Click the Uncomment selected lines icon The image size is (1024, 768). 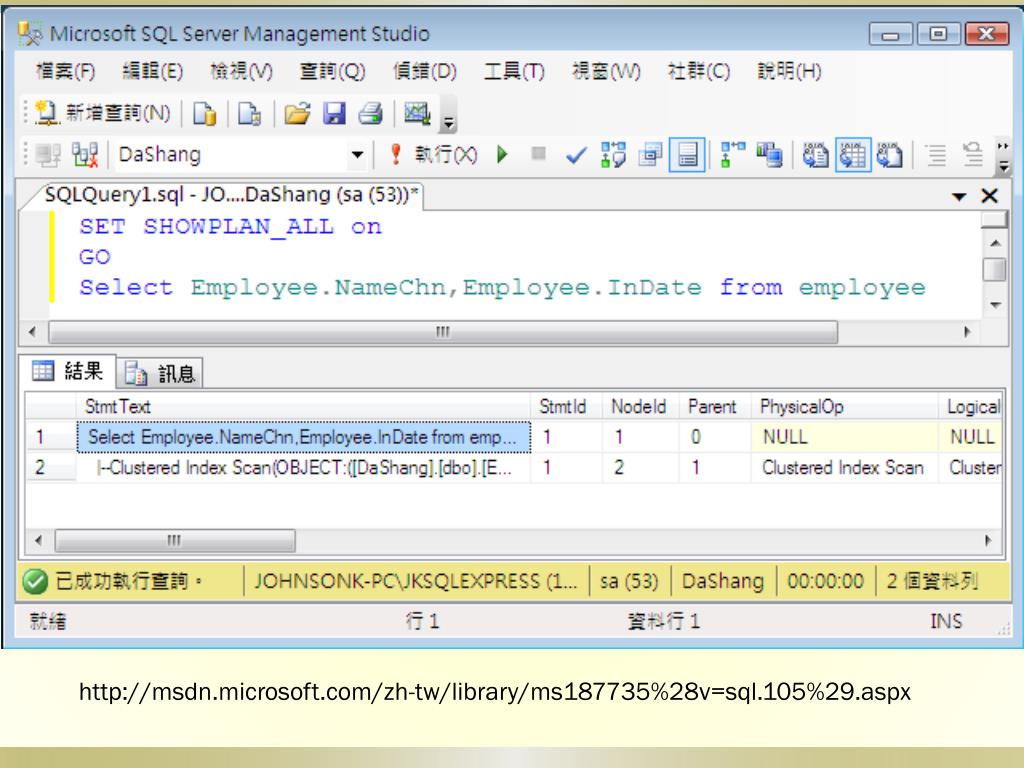[972, 155]
